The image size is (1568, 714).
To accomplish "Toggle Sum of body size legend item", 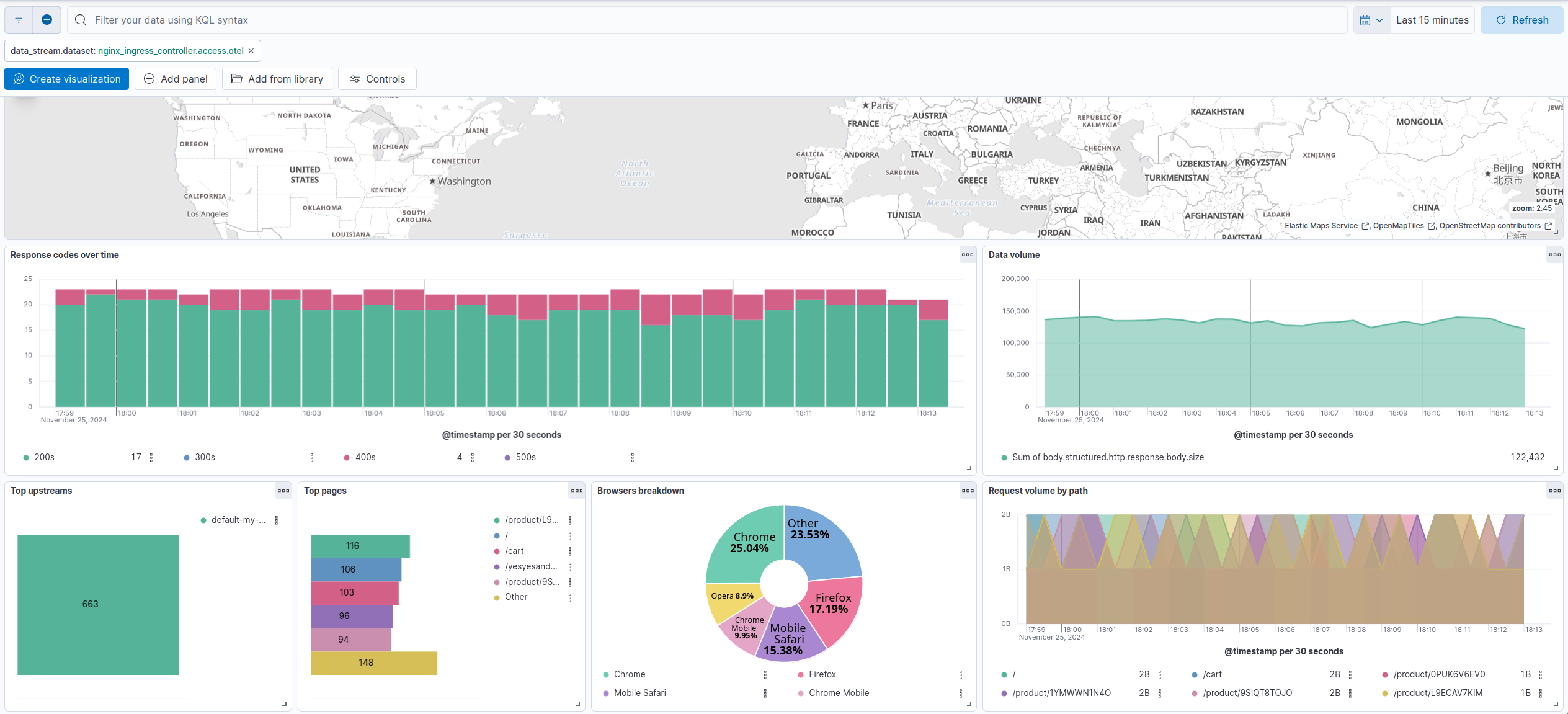I will click(1108, 457).
